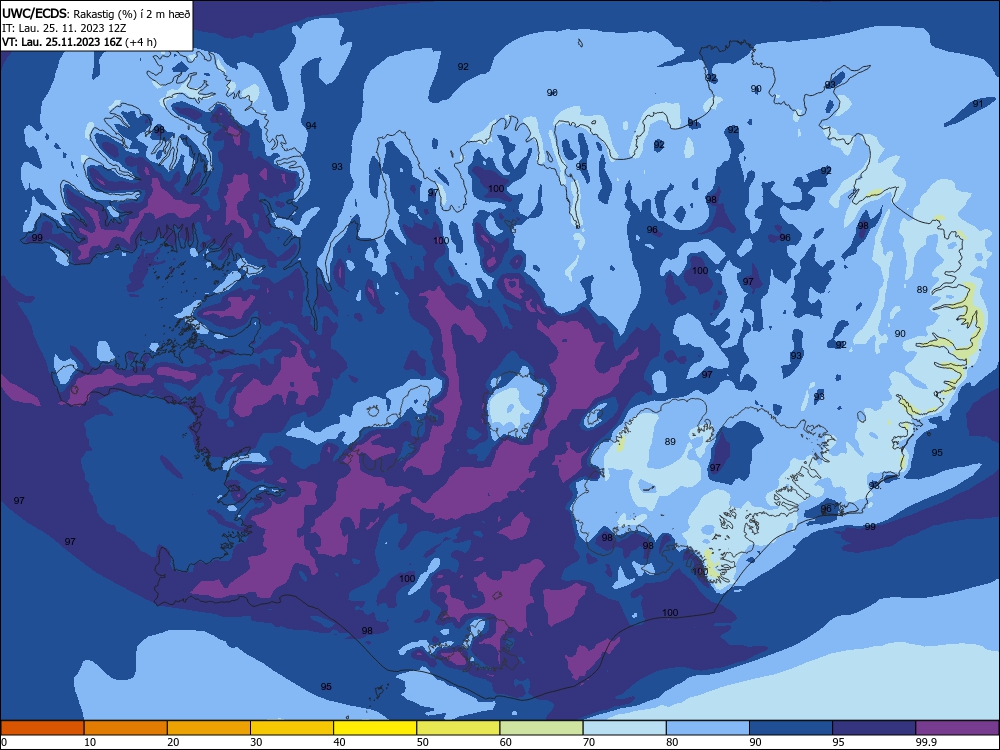
Task: Click the legend label "20"
Action: tap(173, 742)
